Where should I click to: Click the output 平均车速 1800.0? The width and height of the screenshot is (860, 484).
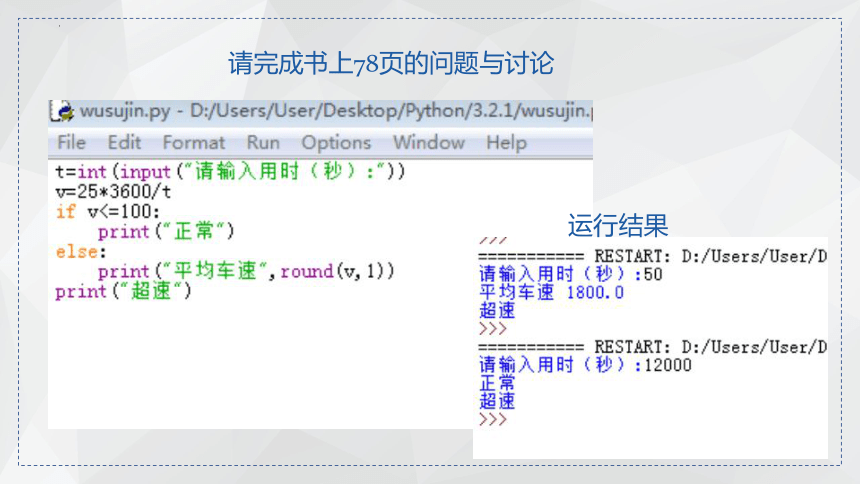tap(551, 292)
